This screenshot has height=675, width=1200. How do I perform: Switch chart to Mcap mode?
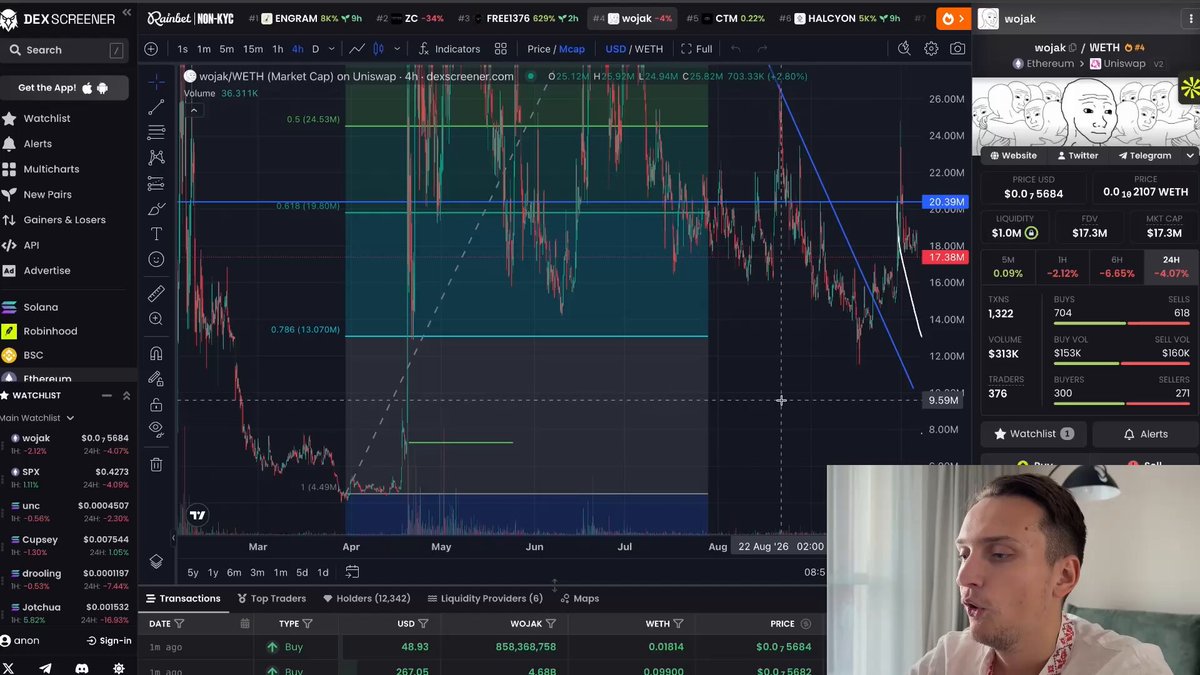pyautogui.click(x=572, y=49)
